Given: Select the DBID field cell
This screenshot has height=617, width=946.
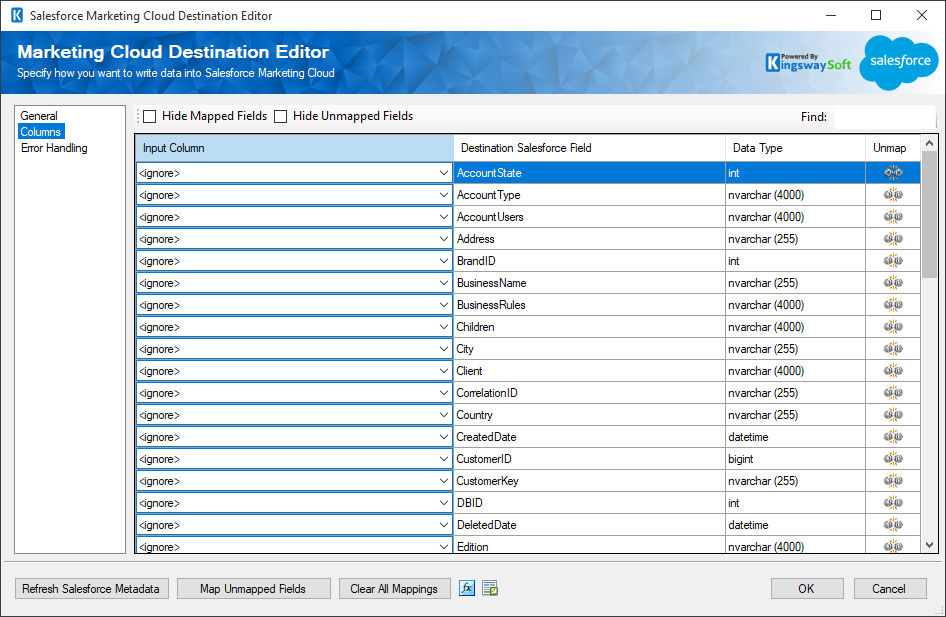Looking at the screenshot, I should [x=589, y=503].
